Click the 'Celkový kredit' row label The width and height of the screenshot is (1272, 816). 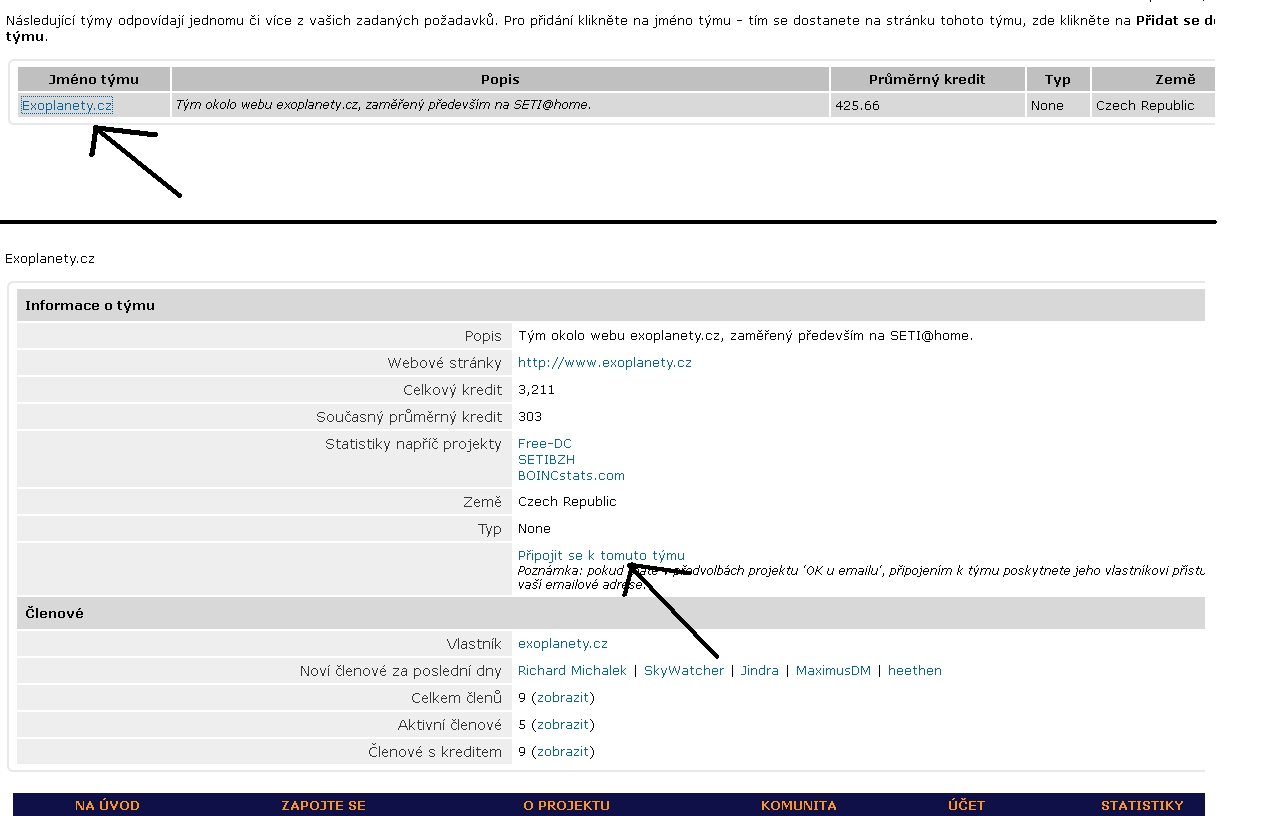pos(453,390)
